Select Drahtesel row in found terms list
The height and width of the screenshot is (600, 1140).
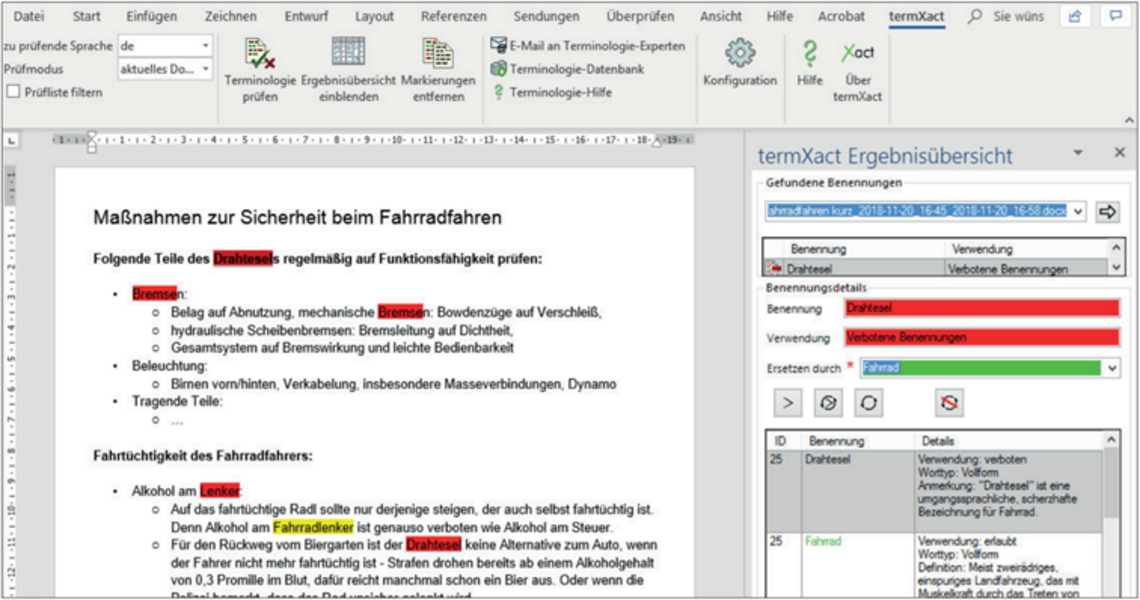tap(936, 269)
